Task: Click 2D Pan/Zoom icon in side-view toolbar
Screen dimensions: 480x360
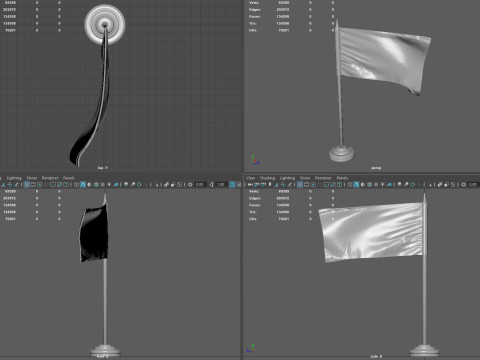Action: (x=283, y=184)
